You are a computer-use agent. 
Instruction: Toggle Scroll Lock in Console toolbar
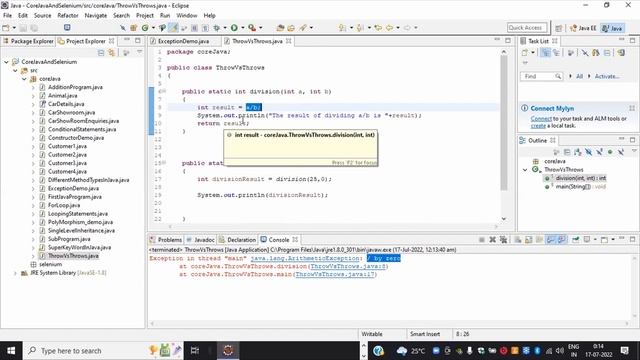(529, 240)
